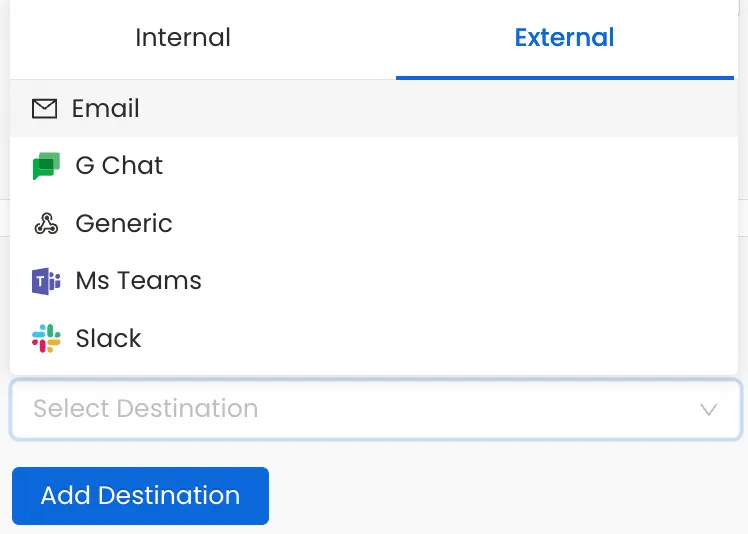Screen dimensions: 748x534
Task: Expand the Select Destination dropdown chevron
Action: pos(709,409)
